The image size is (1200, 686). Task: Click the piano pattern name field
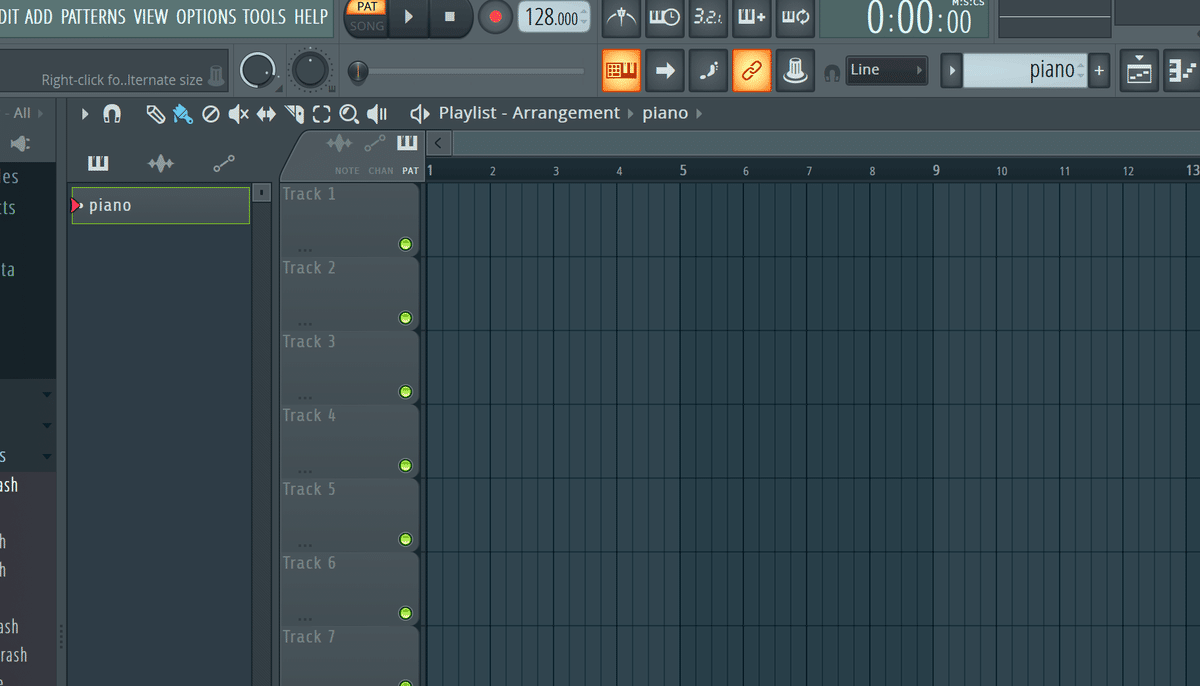[x=1024, y=70]
